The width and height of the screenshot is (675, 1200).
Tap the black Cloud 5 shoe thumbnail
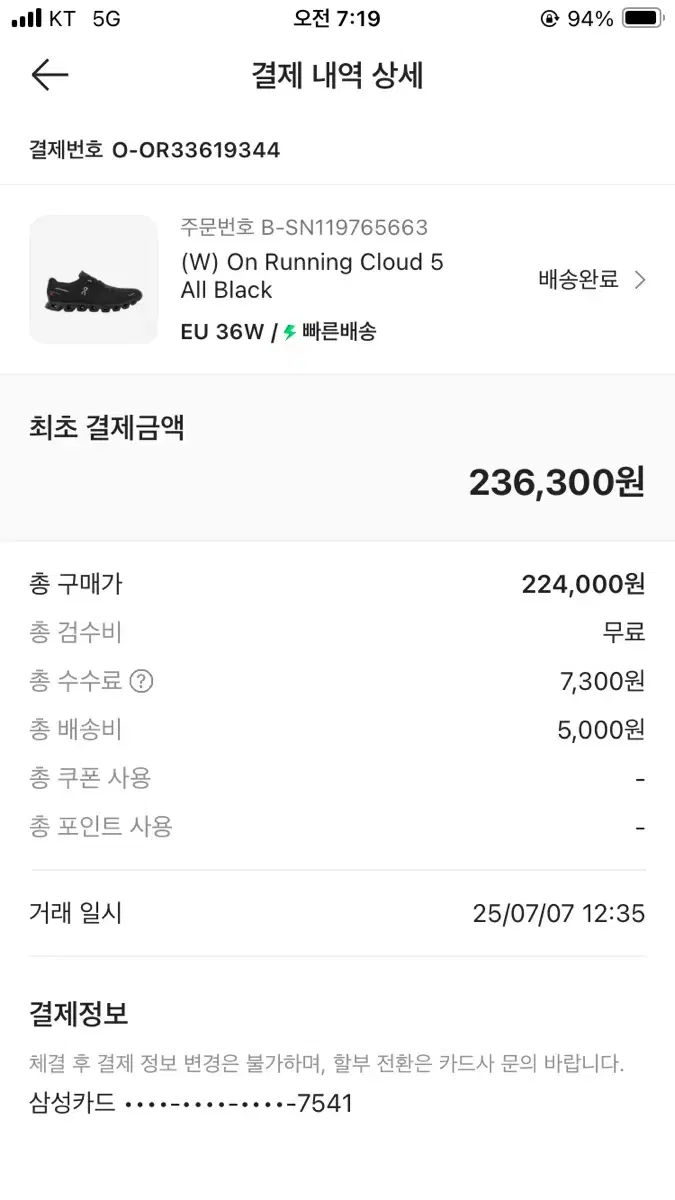point(94,280)
